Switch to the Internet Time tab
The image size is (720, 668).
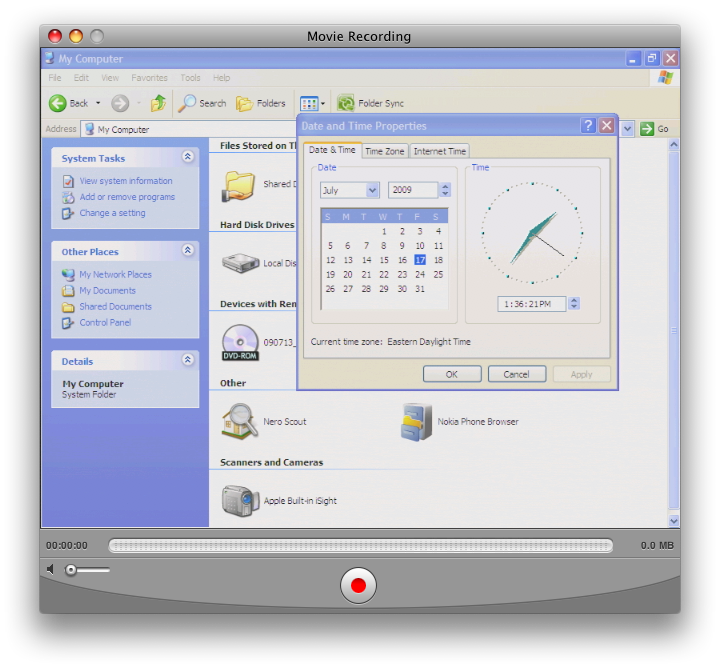point(439,151)
